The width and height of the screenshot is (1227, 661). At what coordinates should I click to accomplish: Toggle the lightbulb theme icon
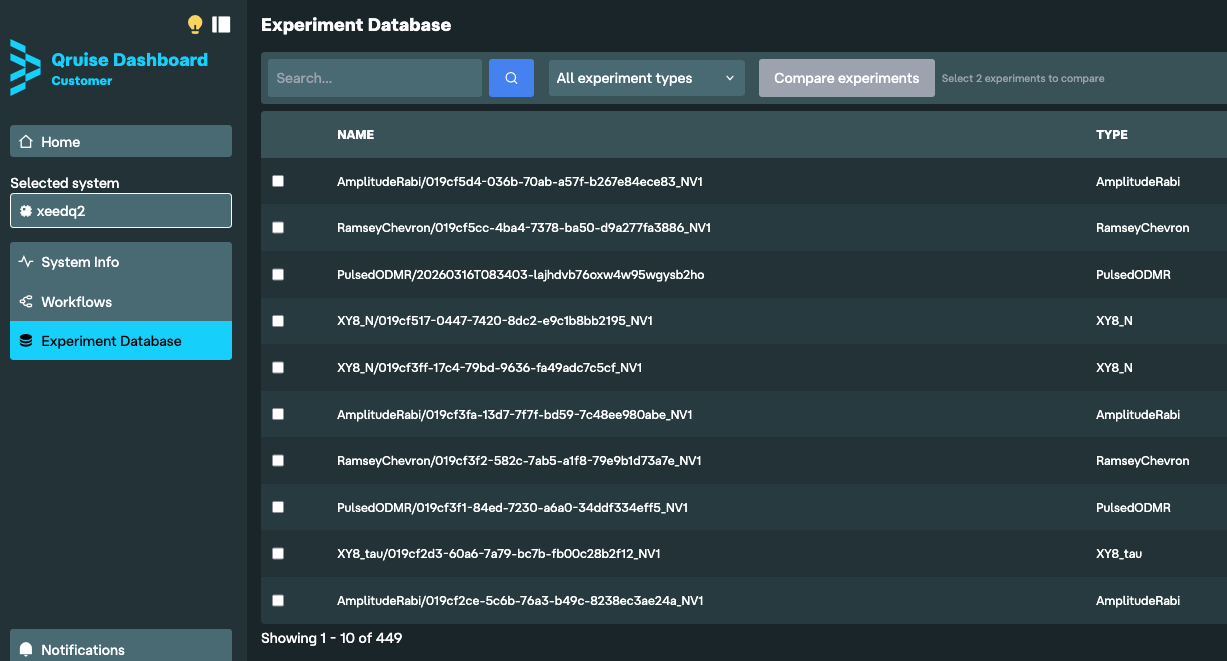pyautogui.click(x=195, y=24)
